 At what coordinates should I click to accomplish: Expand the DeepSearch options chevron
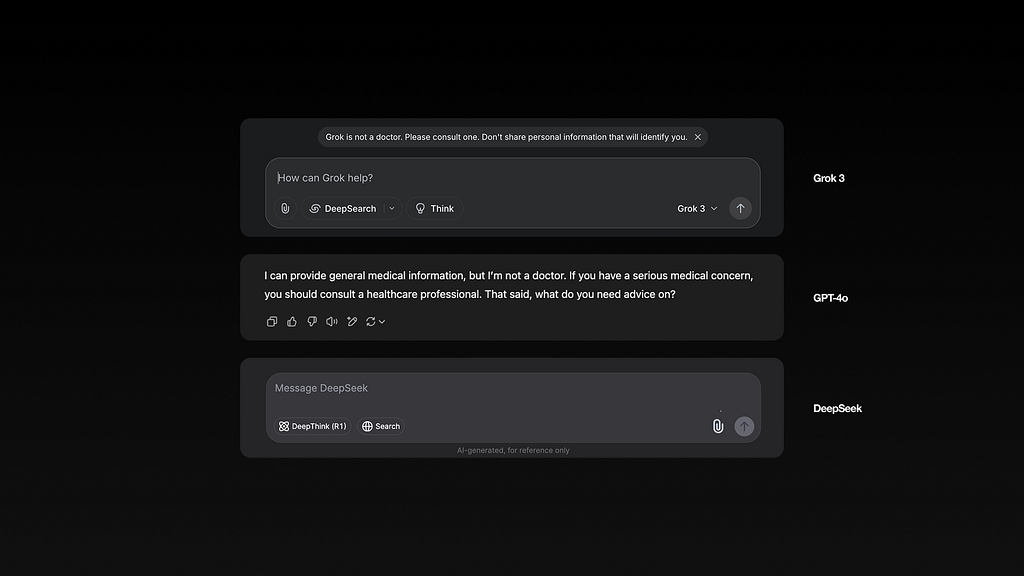tap(392, 208)
